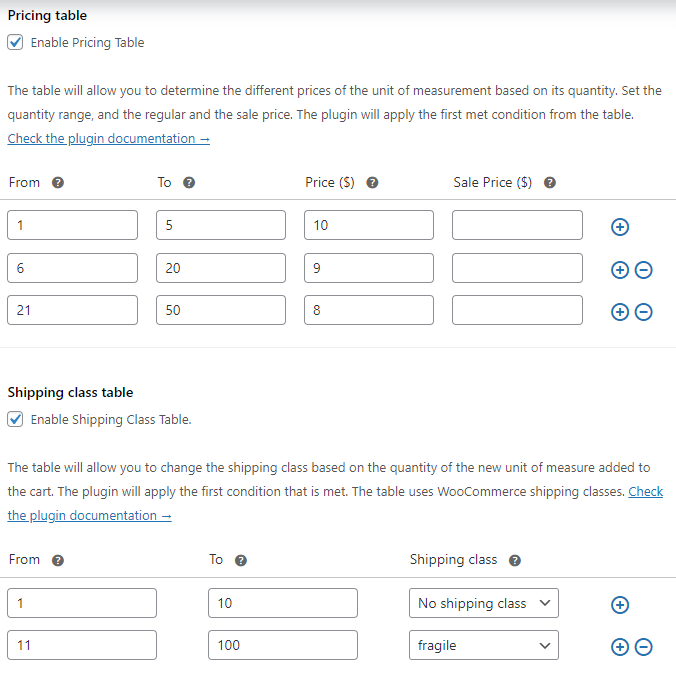Remove the 21–50 pricing row
The height and width of the screenshot is (675, 676).
643,312
